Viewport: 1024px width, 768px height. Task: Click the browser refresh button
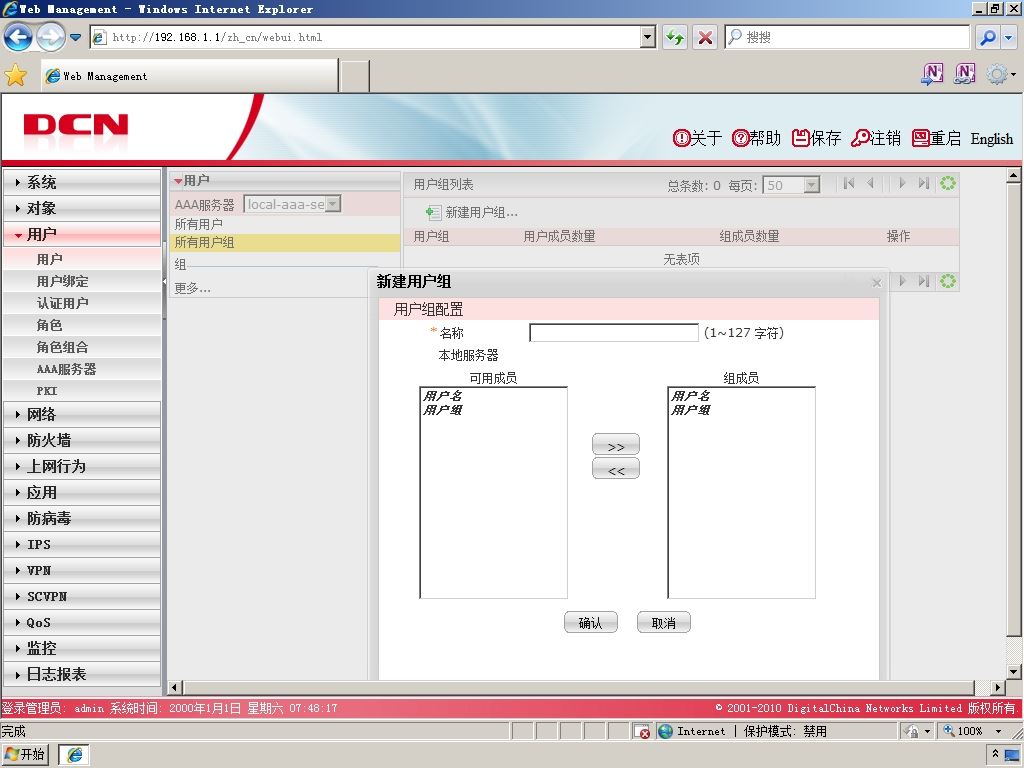click(675, 37)
